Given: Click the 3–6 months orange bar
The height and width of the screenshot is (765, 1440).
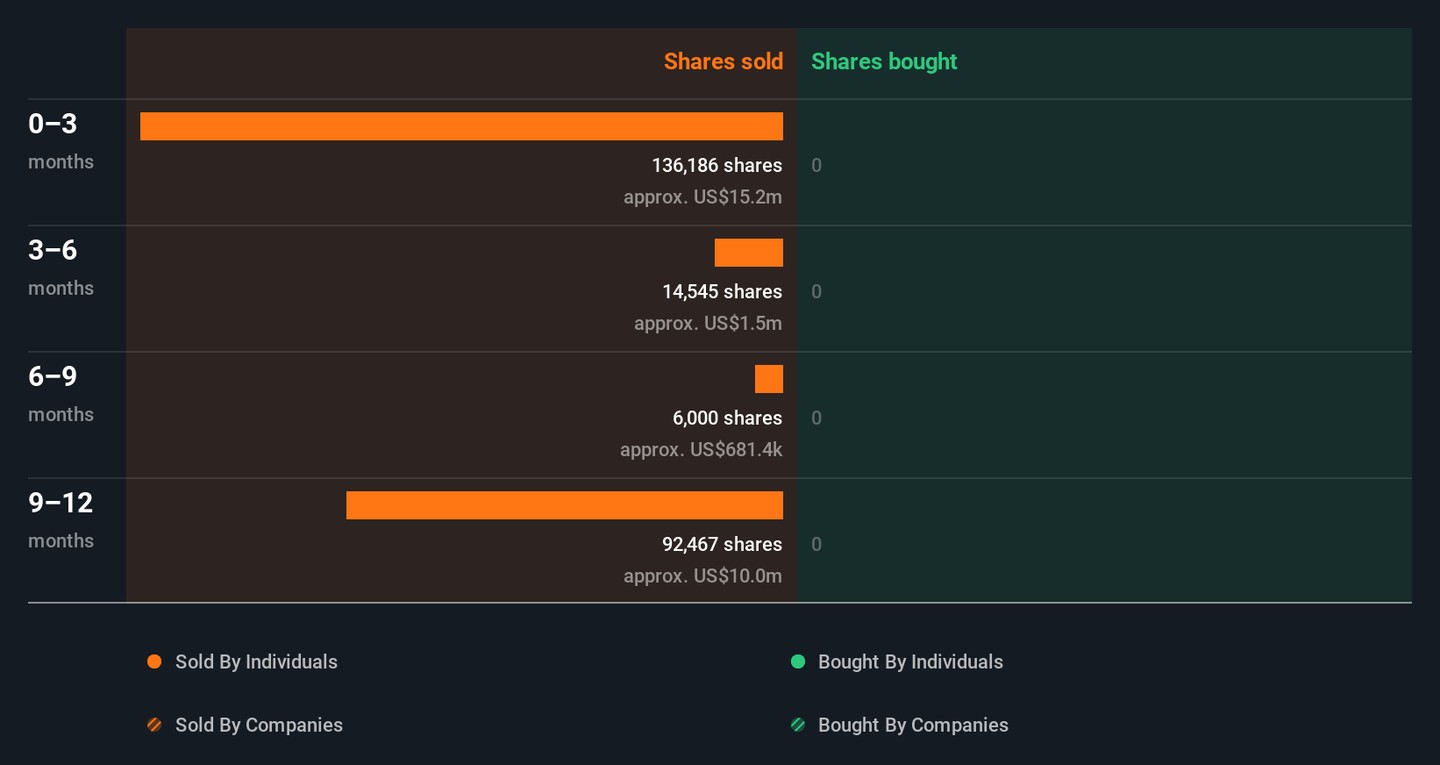Looking at the screenshot, I should pyautogui.click(x=748, y=253).
